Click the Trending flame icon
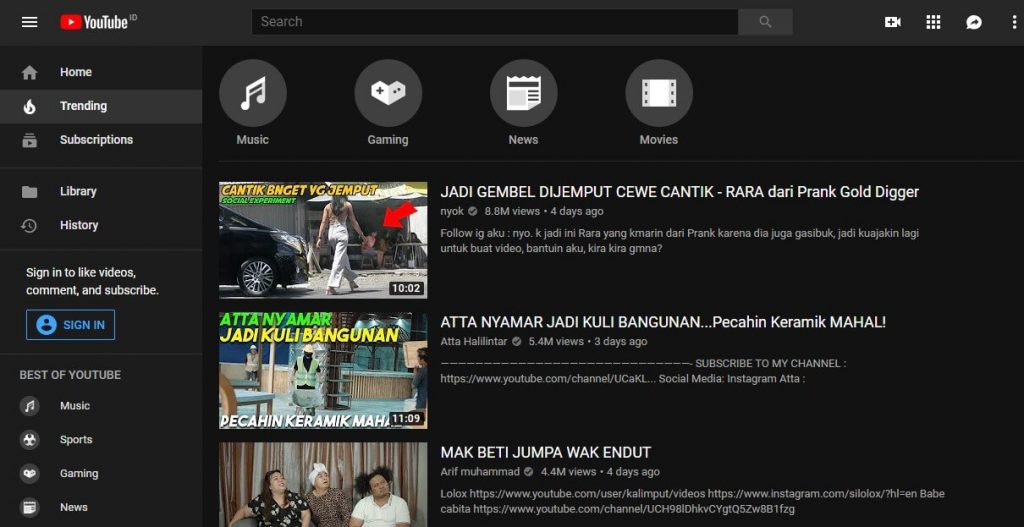1024x527 pixels. [29, 106]
